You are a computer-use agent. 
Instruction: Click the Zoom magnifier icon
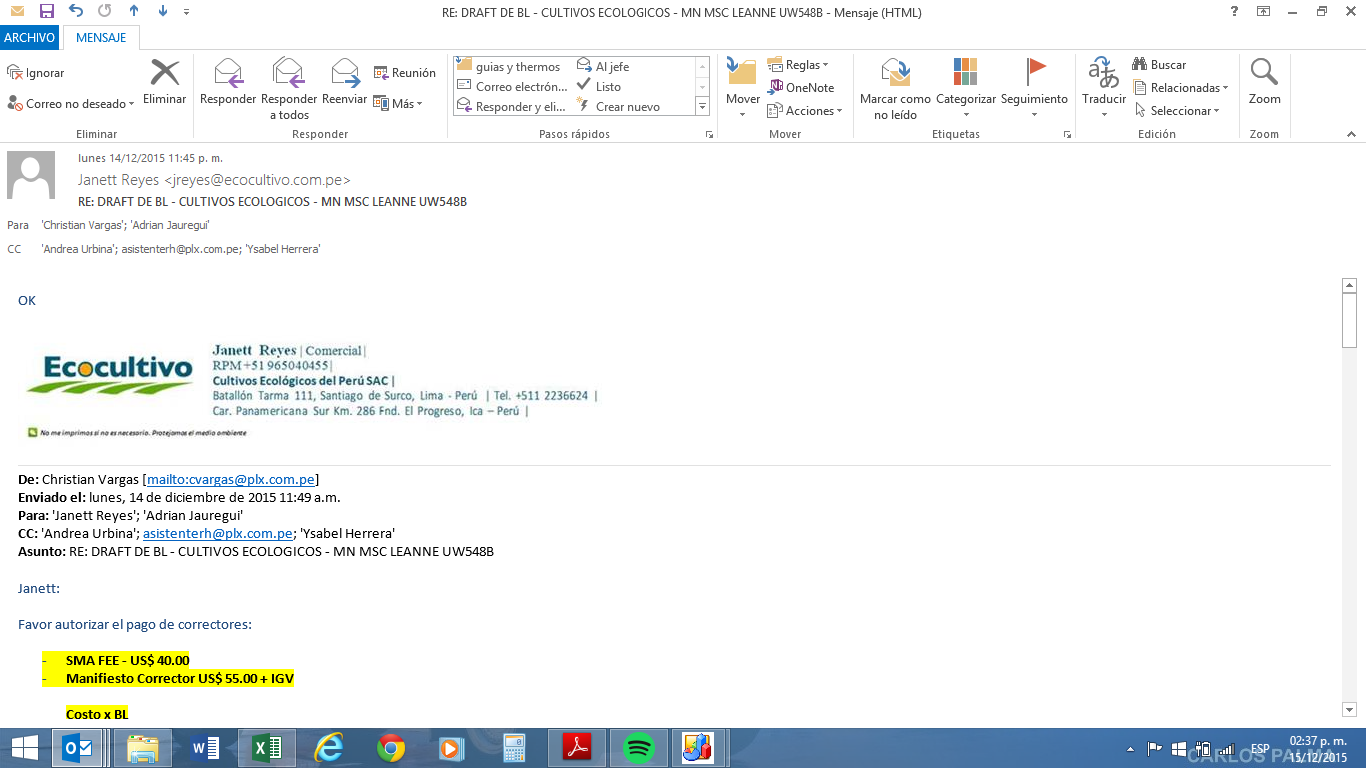click(x=1264, y=74)
